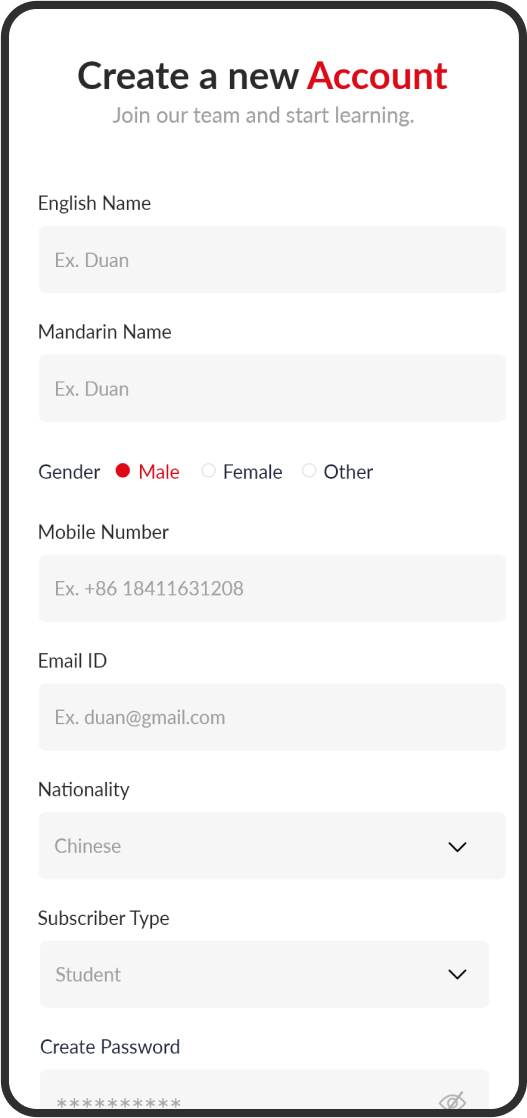Click the Subscriber Type chevron arrow
527x1118 pixels.
(x=456, y=975)
